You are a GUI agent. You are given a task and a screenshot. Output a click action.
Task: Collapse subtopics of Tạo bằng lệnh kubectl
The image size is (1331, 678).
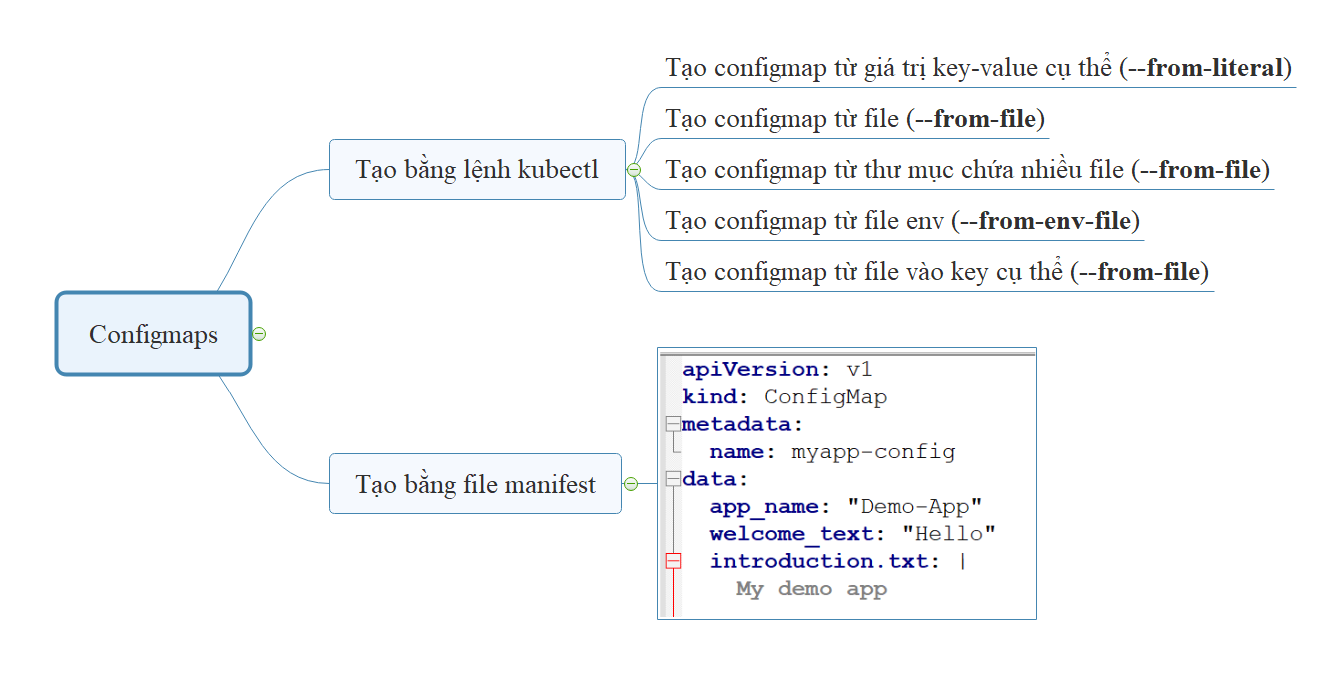633,169
